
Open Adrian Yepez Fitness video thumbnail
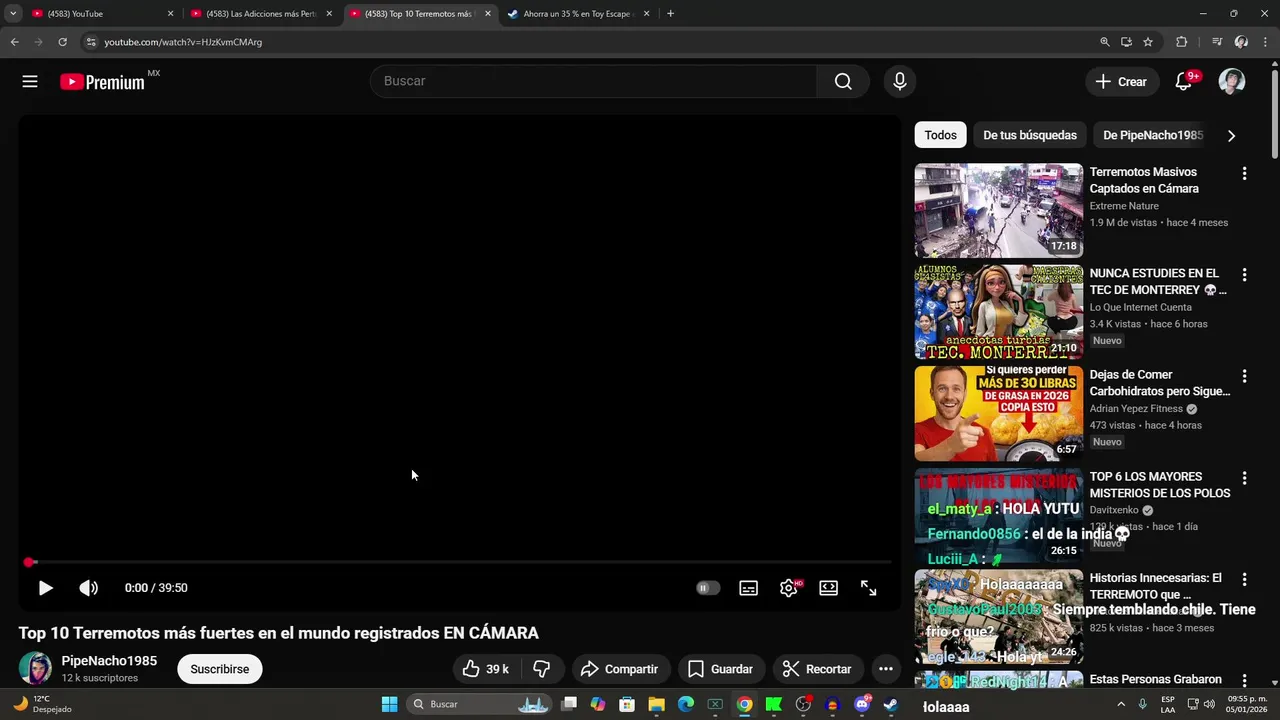[998, 414]
